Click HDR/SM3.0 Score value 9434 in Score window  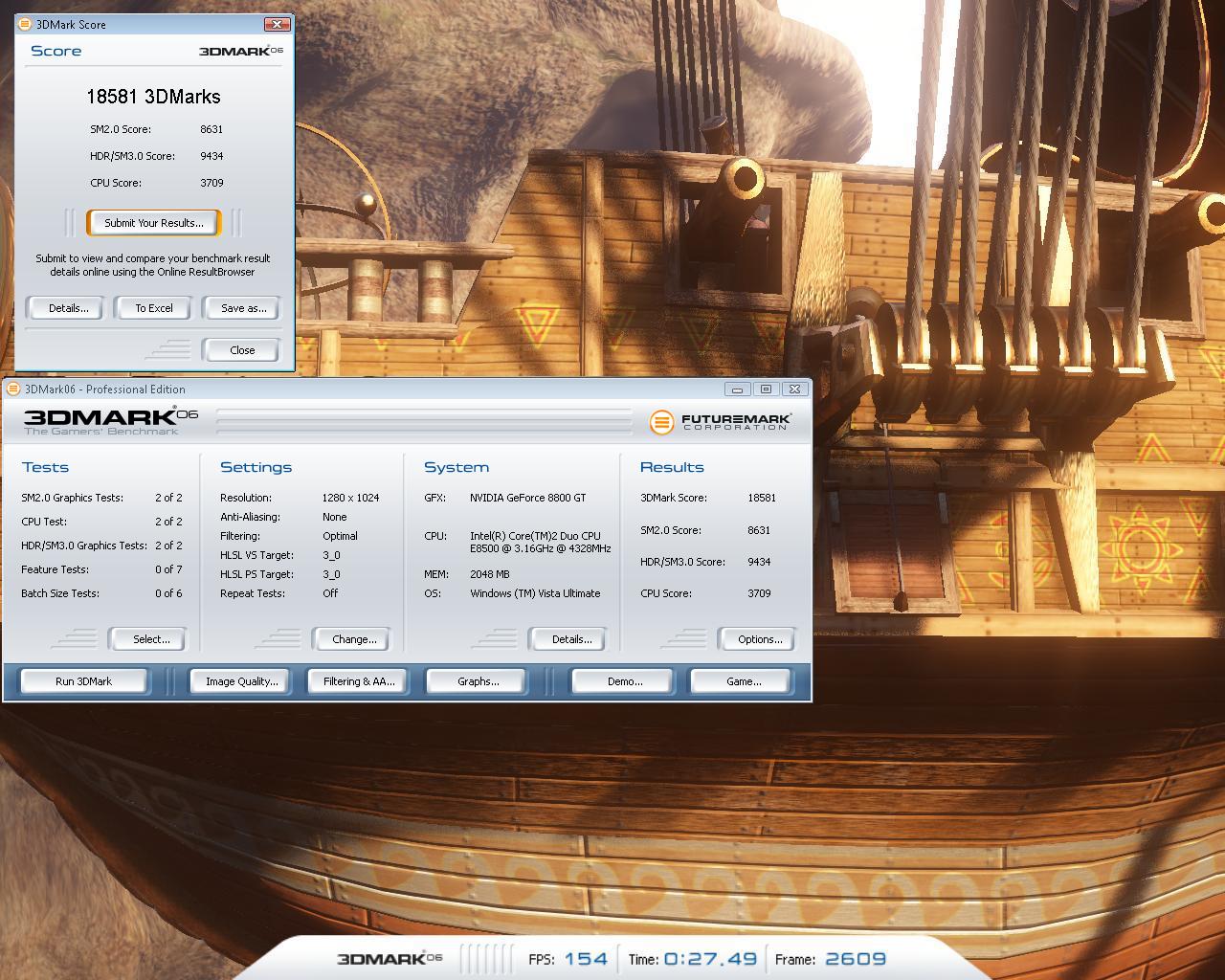click(212, 156)
